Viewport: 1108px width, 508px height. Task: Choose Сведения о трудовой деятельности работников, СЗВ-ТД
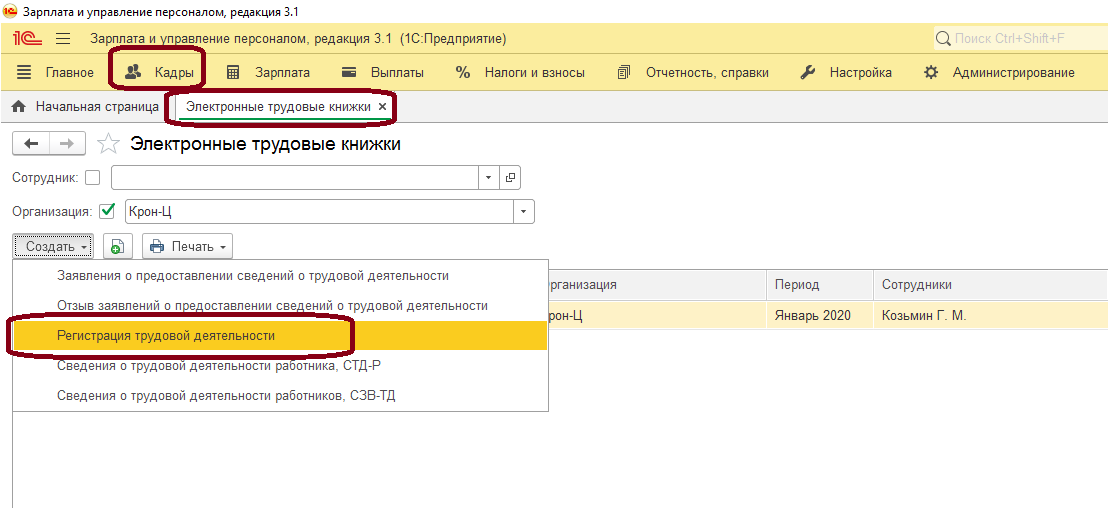(280, 395)
